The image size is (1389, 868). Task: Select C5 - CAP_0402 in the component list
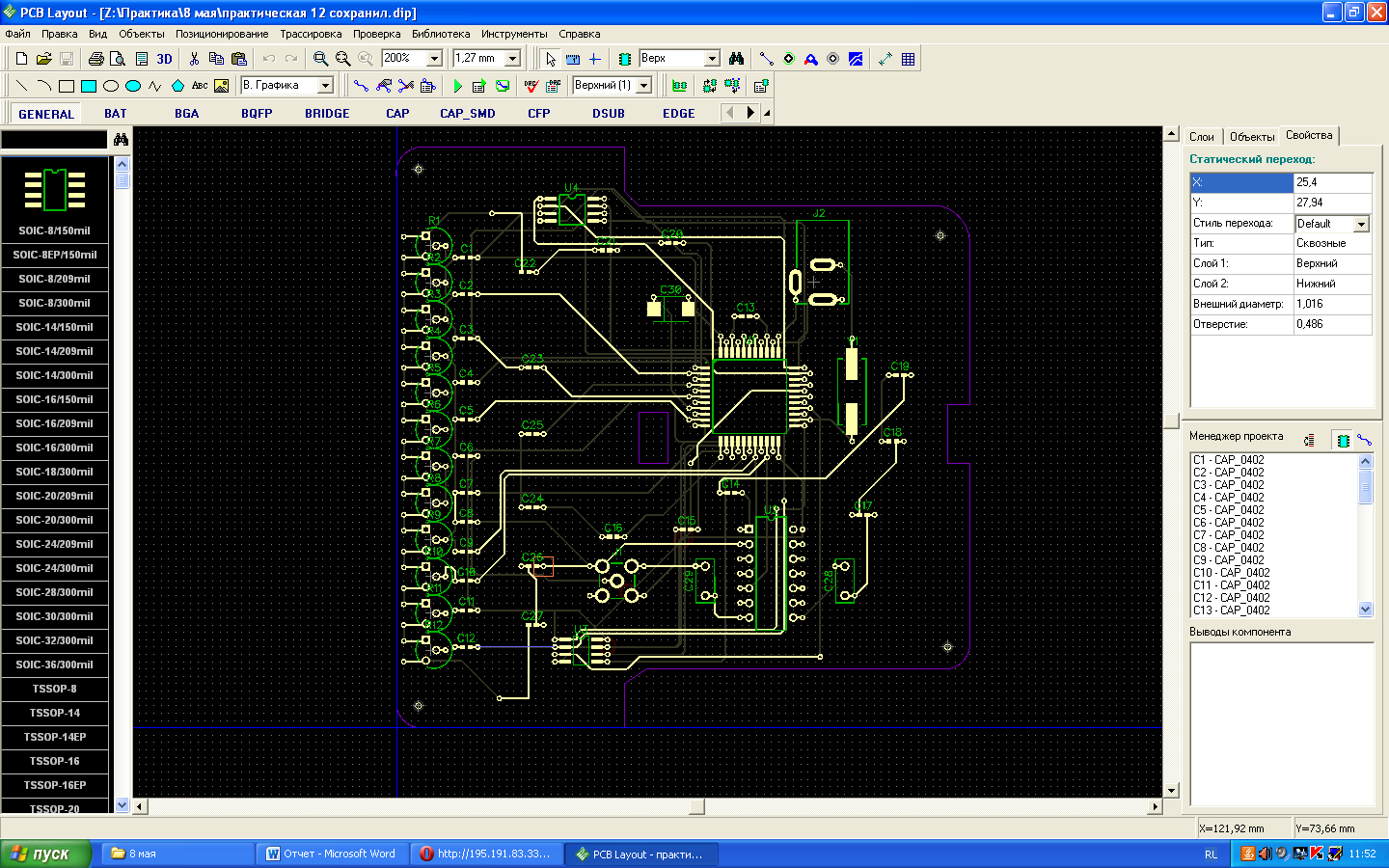pyautogui.click(x=1228, y=510)
